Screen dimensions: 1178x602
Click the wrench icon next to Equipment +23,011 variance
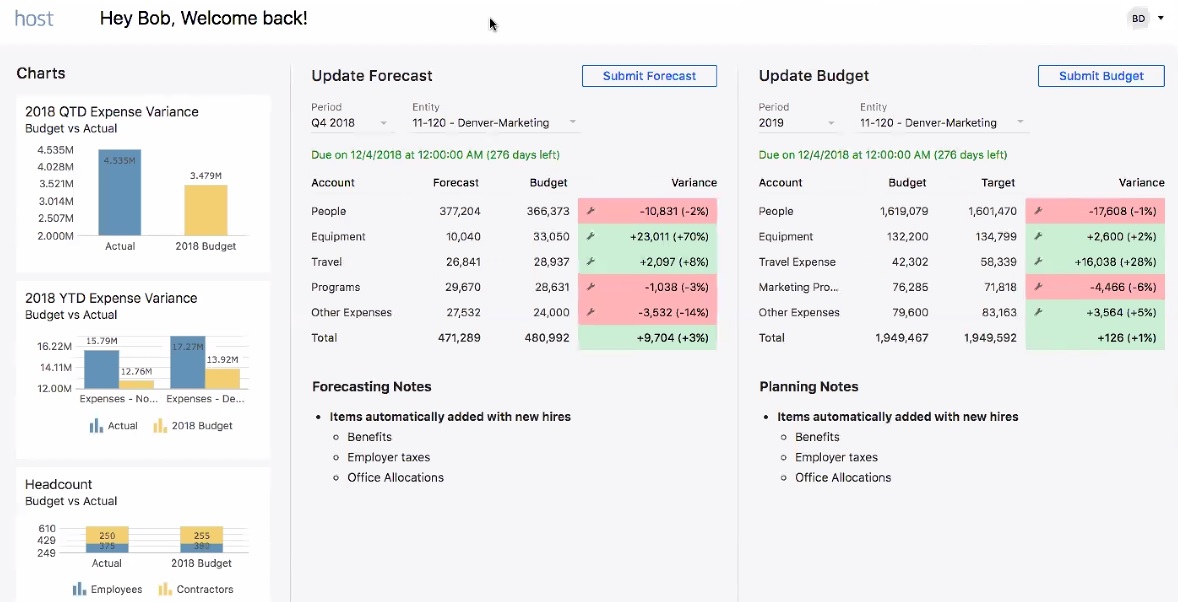click(x=591, y=236)
